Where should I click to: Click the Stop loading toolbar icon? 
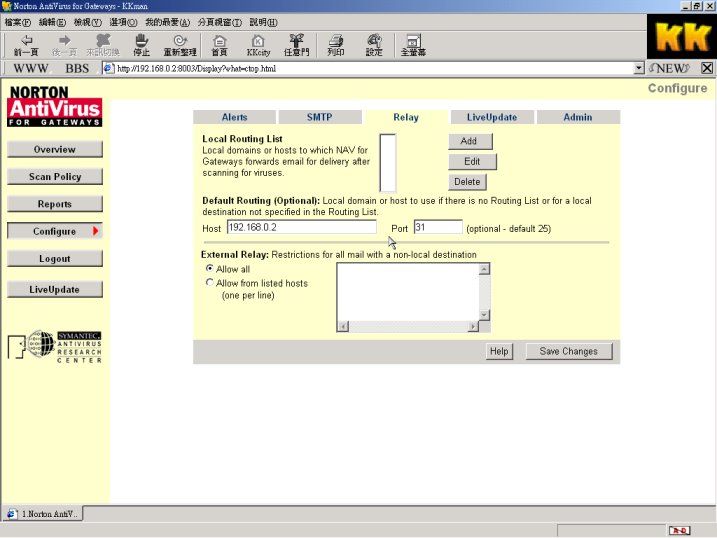point(141,44)
